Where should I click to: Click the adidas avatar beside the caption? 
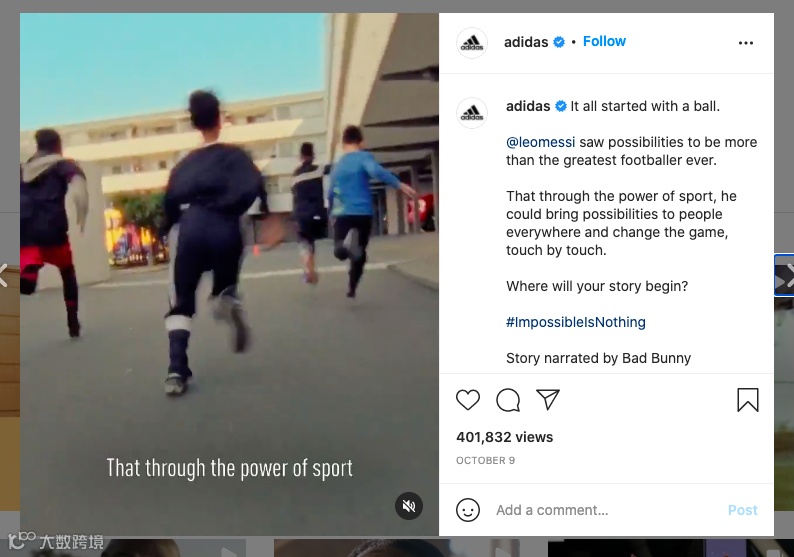point(472,113)
